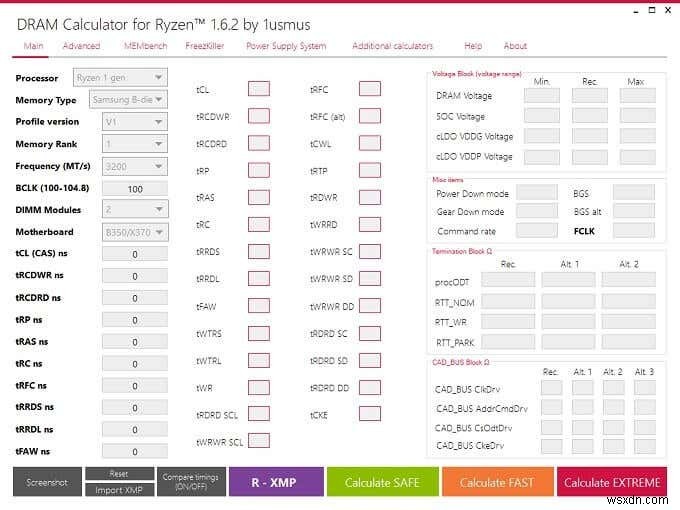Open the Memory Rank dropdown

tap(135, 144)
